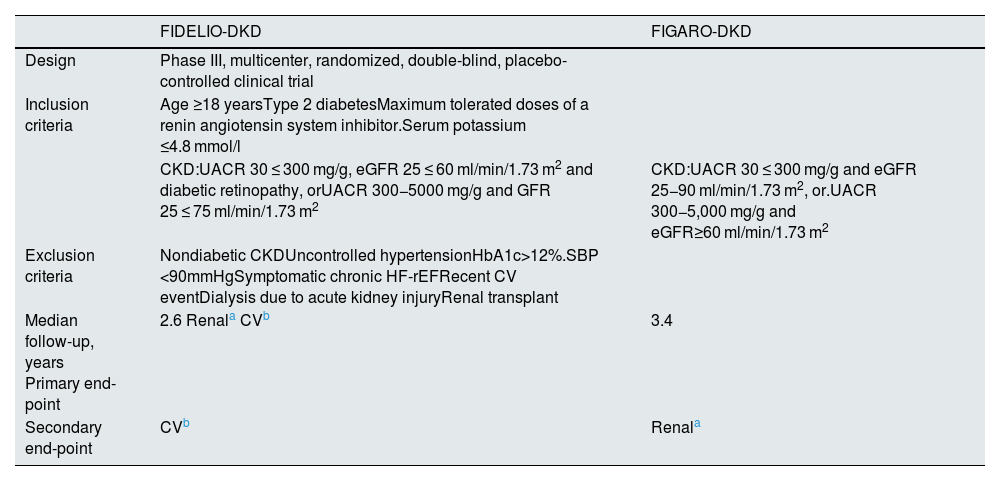1000x481 pixels.
Task: Click the 2.6 median follow-up value
Action: pyautogui.click(x=171, y=320)
